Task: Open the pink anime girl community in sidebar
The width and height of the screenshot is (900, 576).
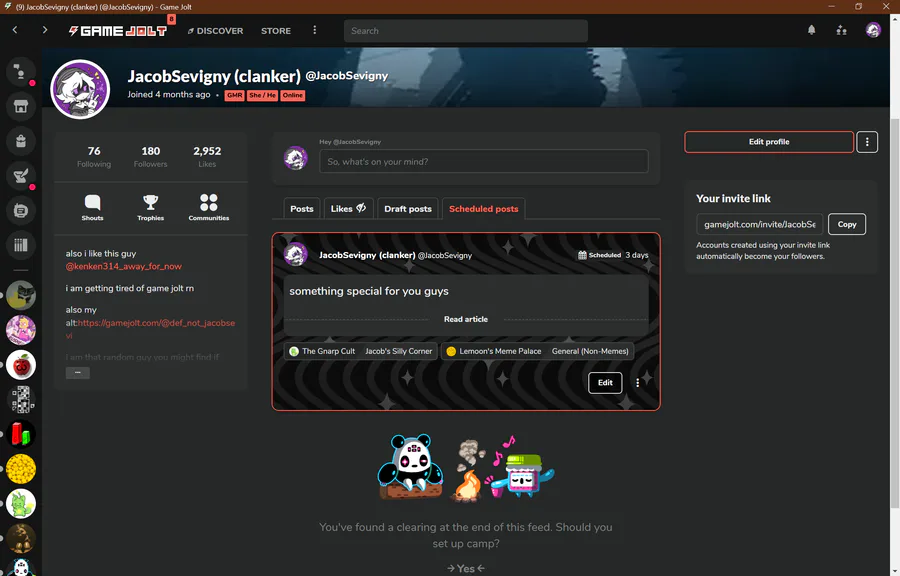Action: [21, 330]
